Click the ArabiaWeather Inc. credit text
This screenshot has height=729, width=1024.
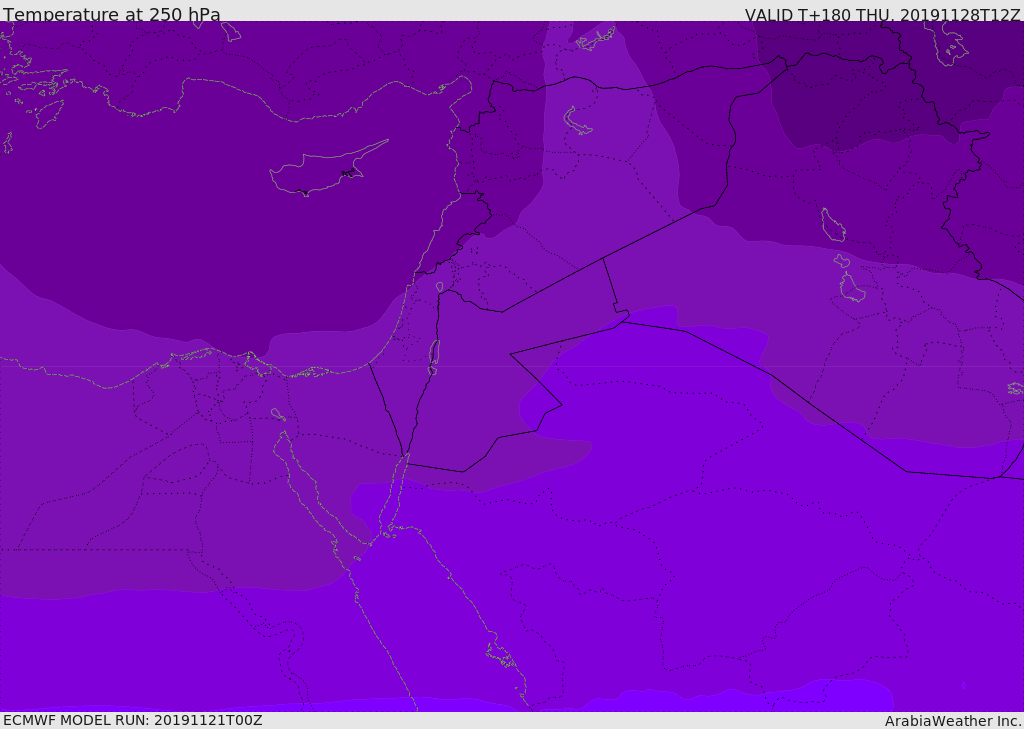(953, 720)
